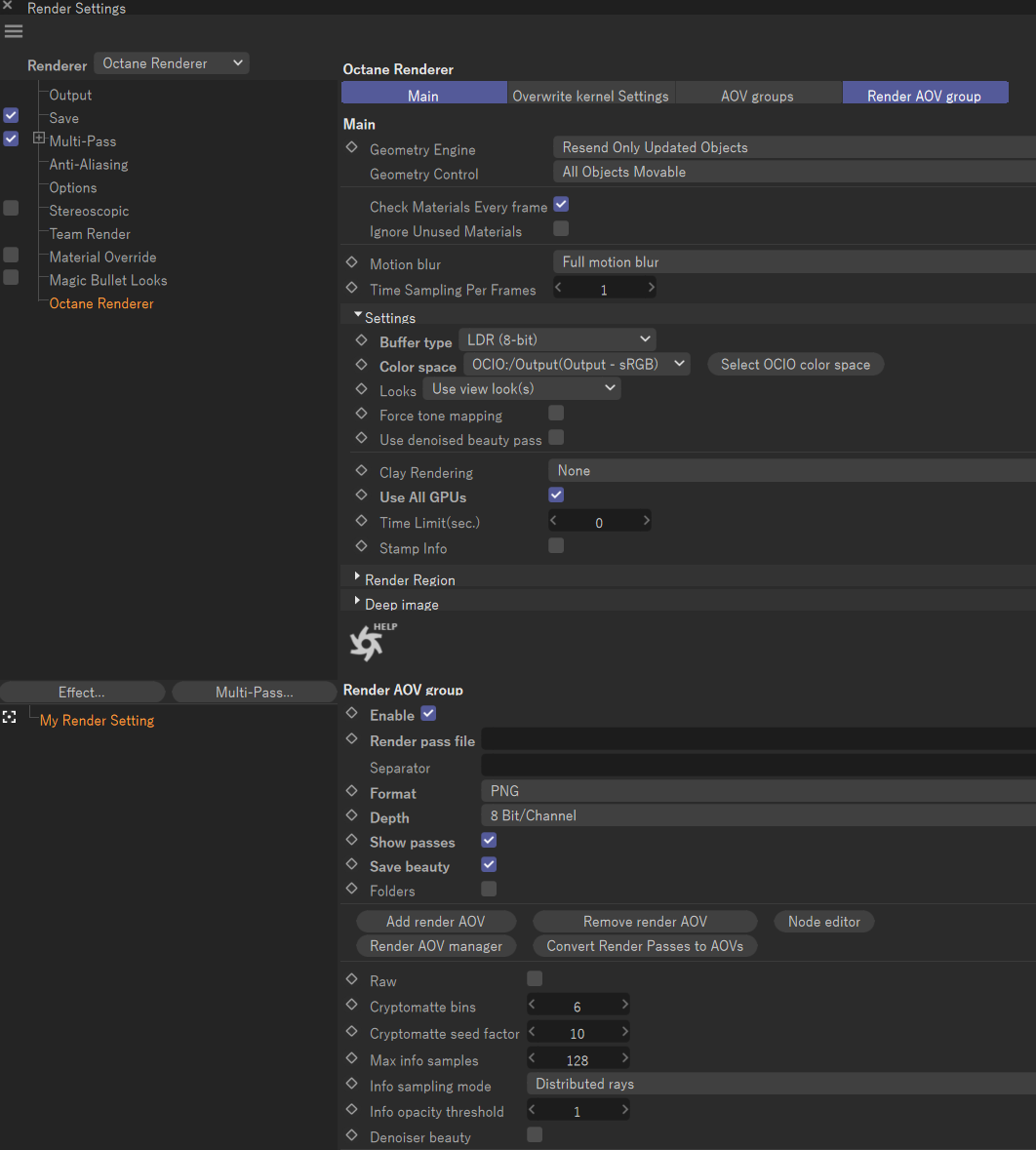Viewport: 1036px width, 1150px height.
Task: Switch to the Main tab
Action: tap(424, 93)
